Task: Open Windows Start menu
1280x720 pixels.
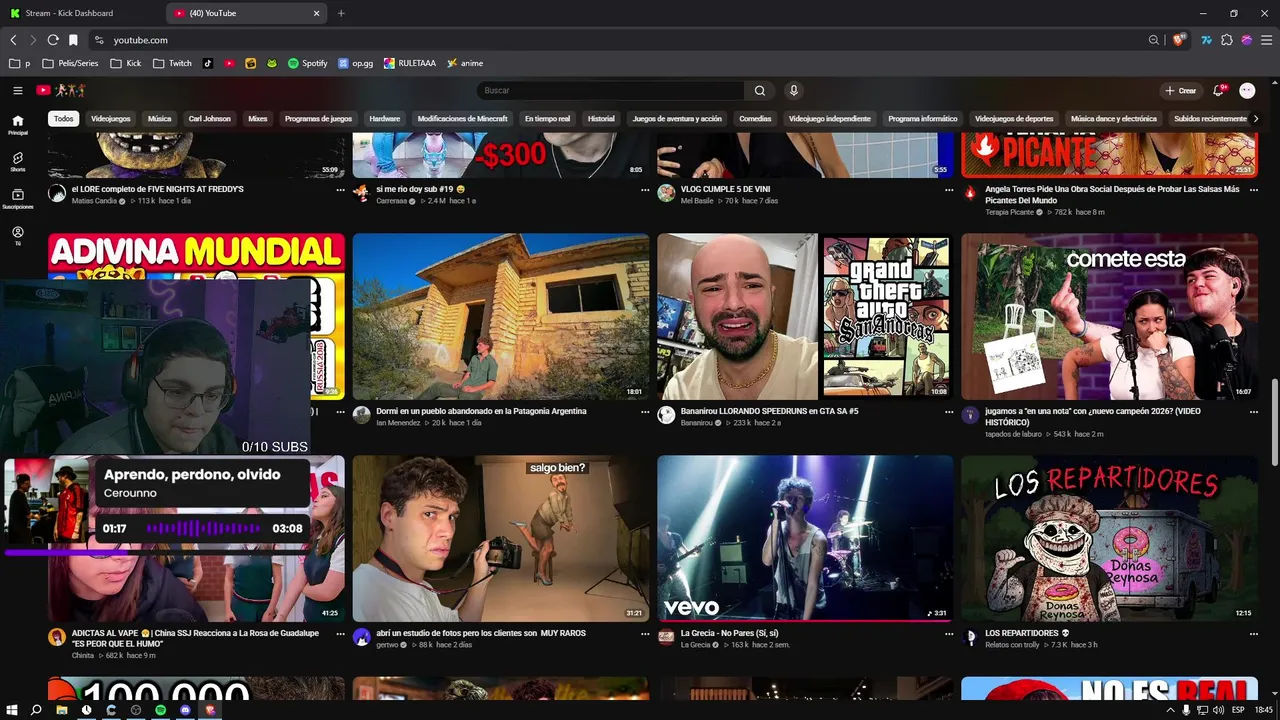Action: [12, 709]
